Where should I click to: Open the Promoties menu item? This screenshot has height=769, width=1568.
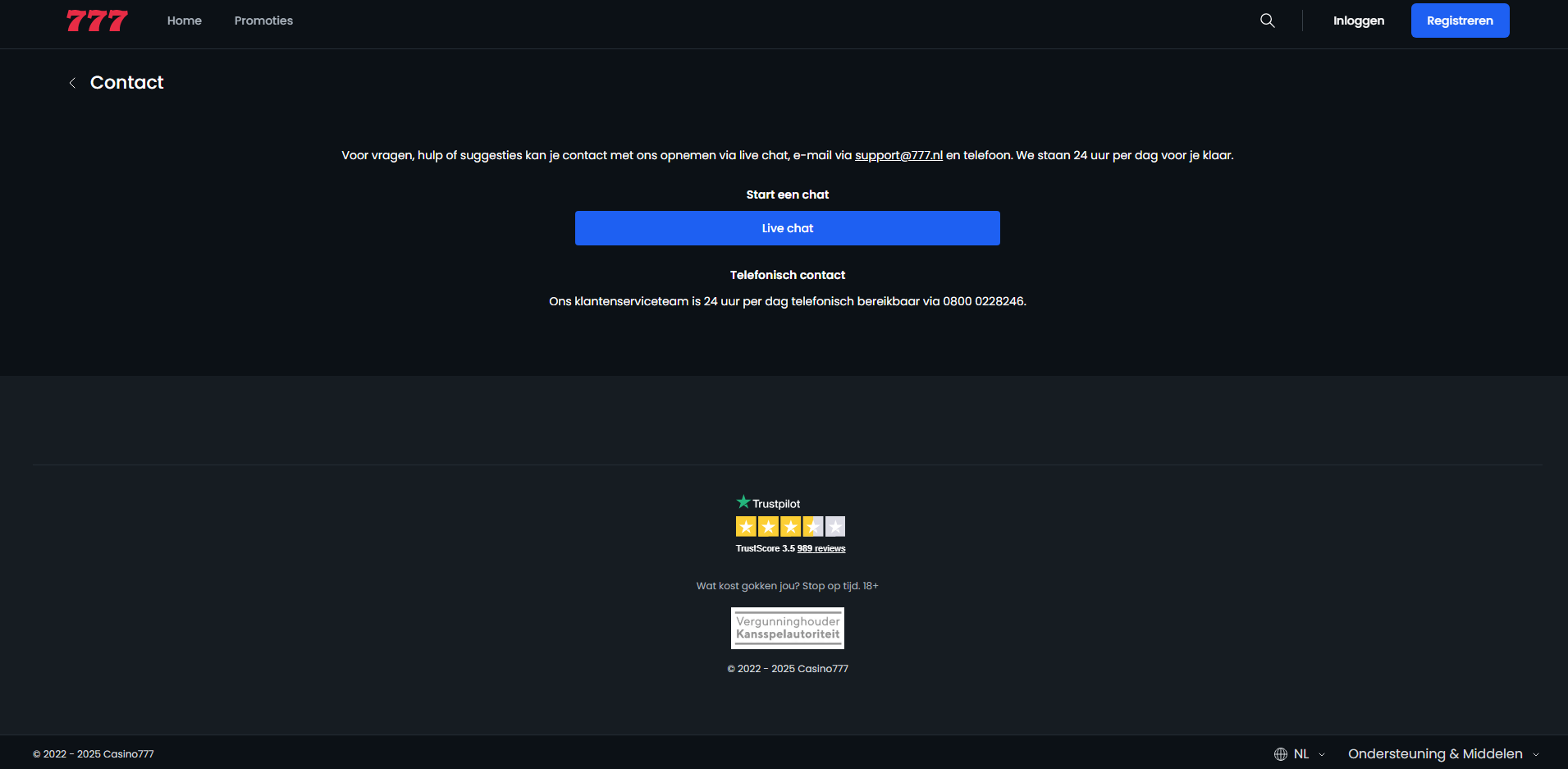tap(263, 21)
